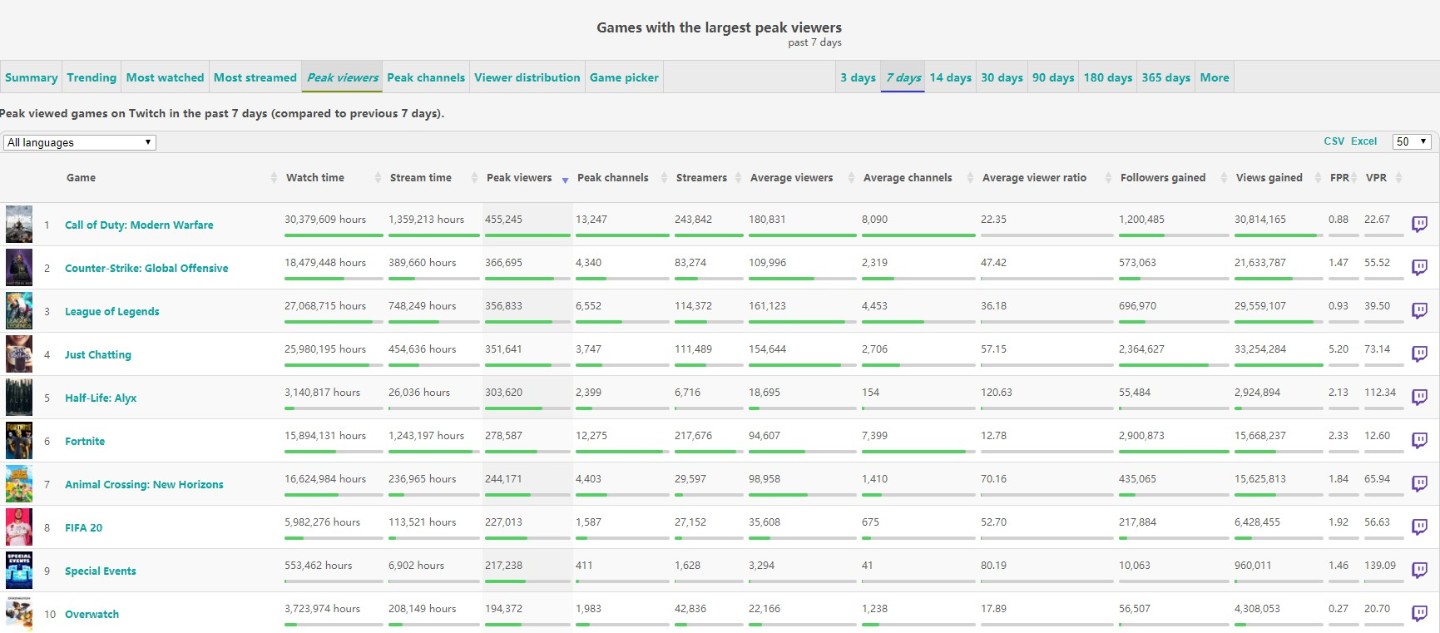This screenshot has width=1440, height=633.
Task: Click the Just Chatting cover thumbnail
Action: tap(19, 354)
